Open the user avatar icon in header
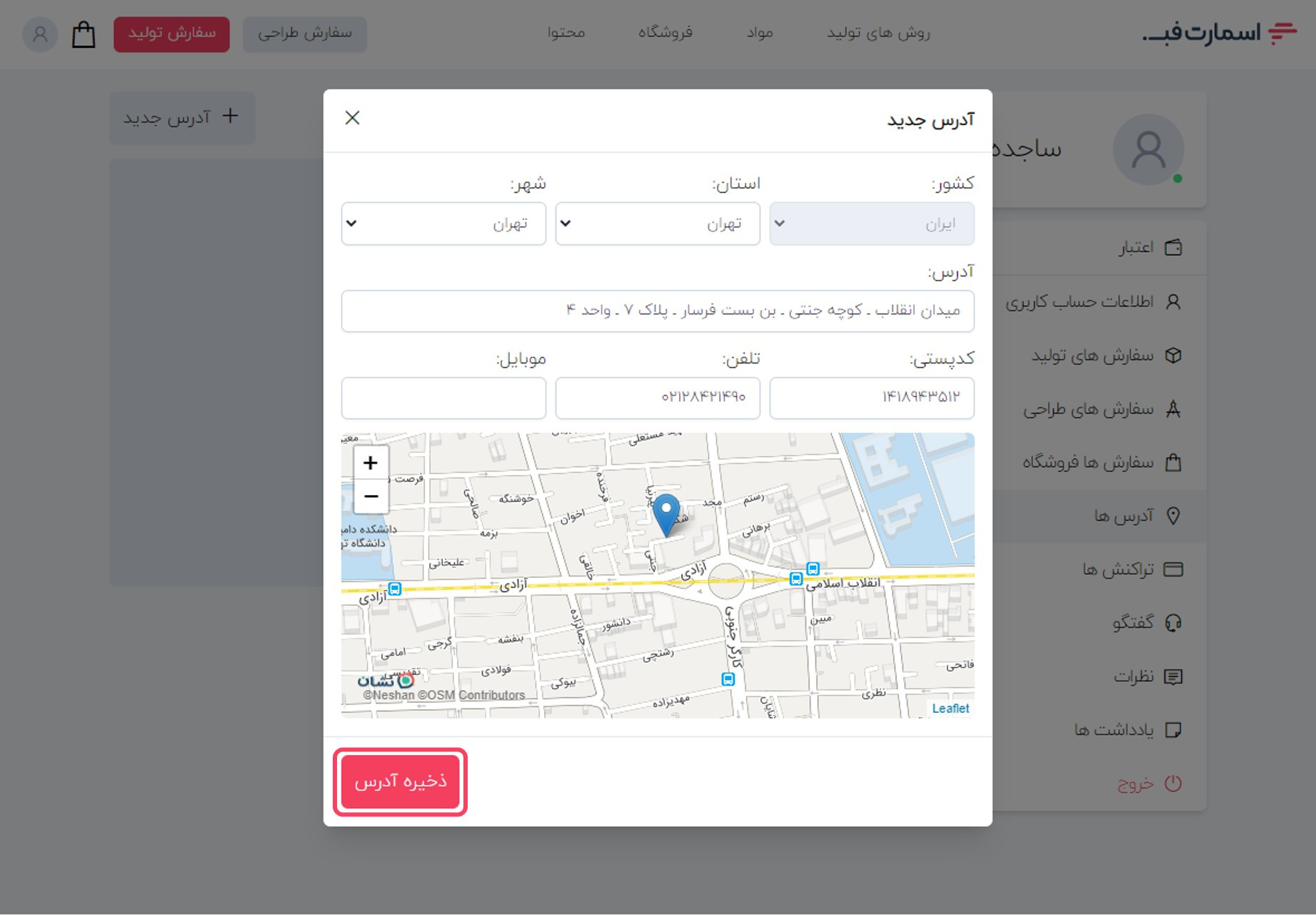Viewport: 1316px width, 915px height. click(x=40, y=34)
